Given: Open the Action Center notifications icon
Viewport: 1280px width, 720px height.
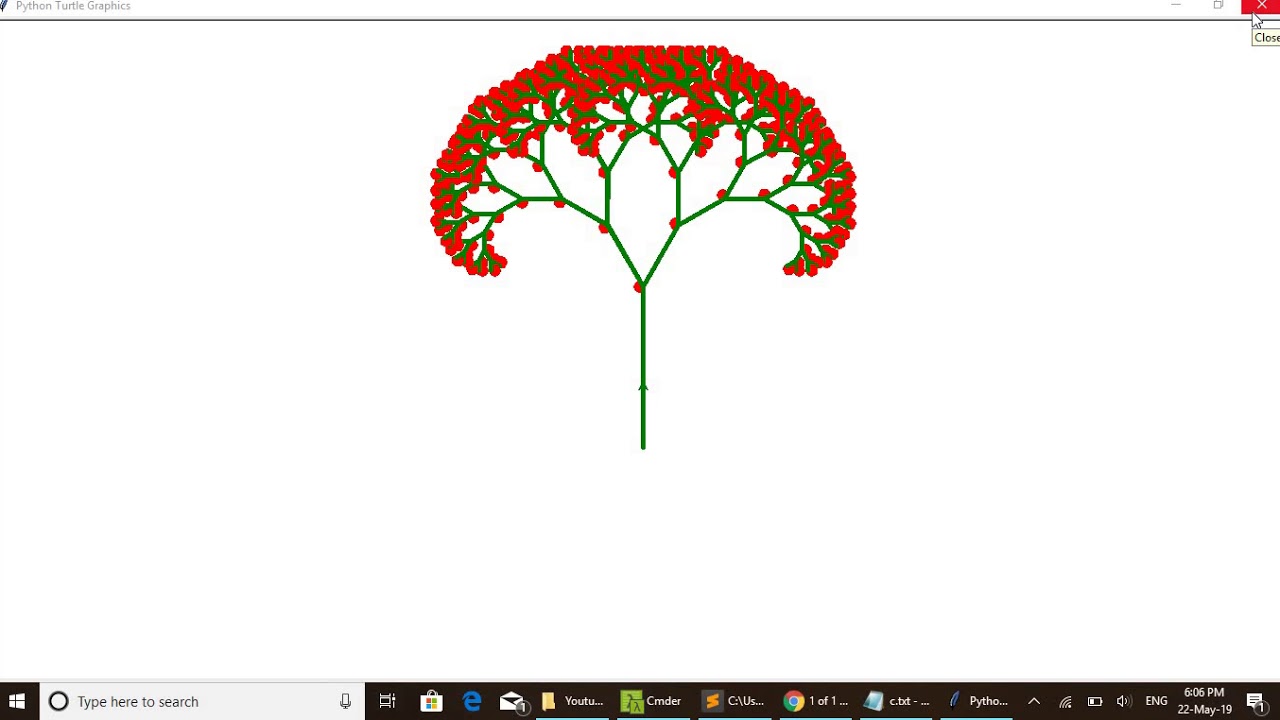Looking at the screenshot, I should 1256,701.
